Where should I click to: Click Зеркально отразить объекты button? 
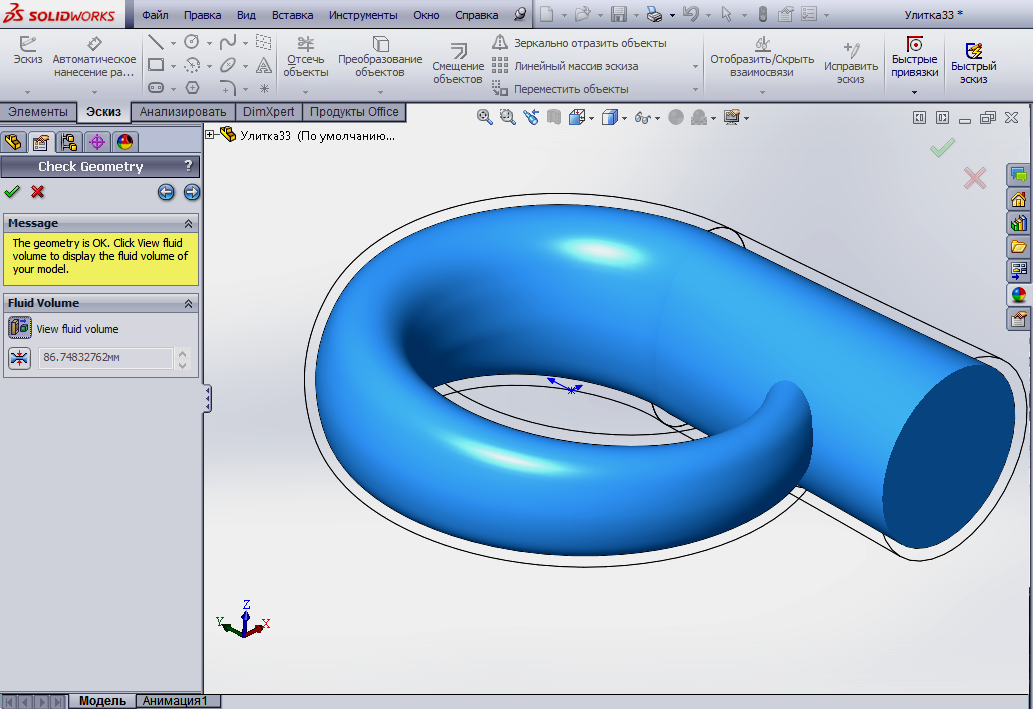pyautogui.click(x=580, y=43)
